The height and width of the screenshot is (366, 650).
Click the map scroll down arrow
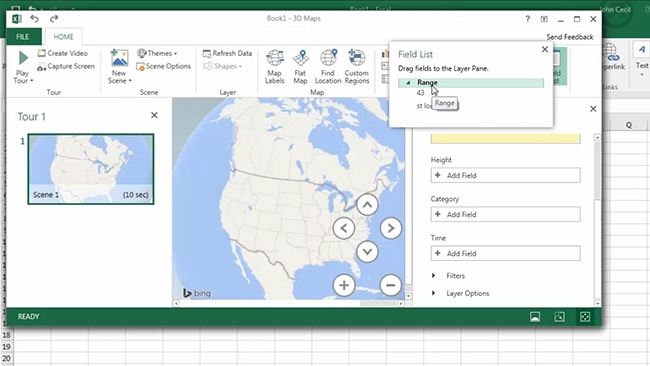(x=408, y=296)
